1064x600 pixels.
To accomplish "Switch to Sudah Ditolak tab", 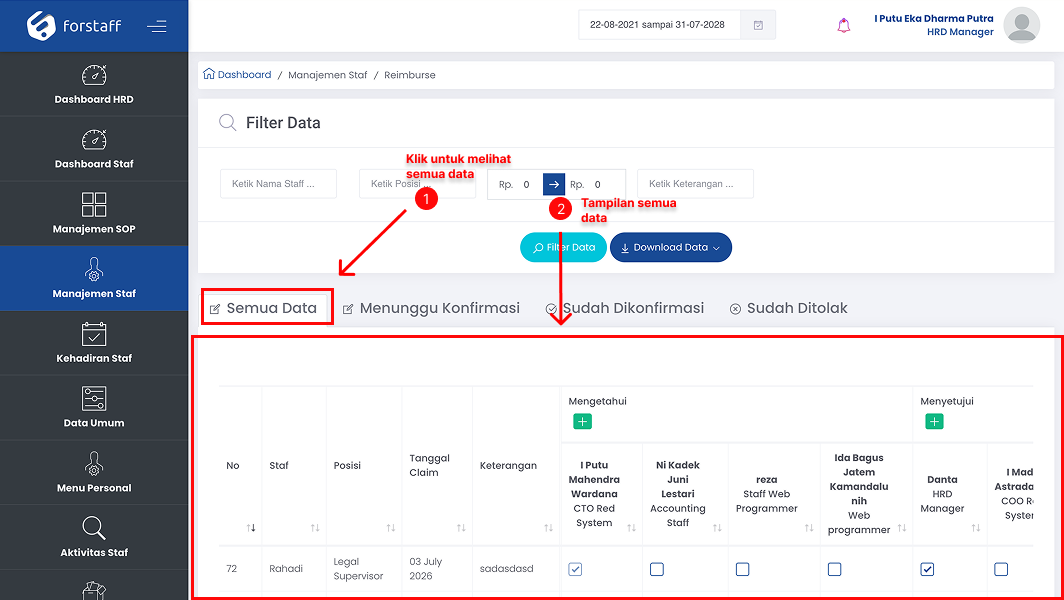I will coord(788,308).
